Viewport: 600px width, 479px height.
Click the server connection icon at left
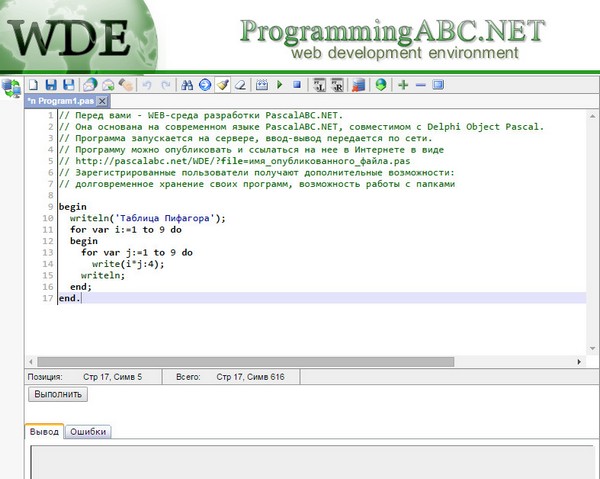11,88
